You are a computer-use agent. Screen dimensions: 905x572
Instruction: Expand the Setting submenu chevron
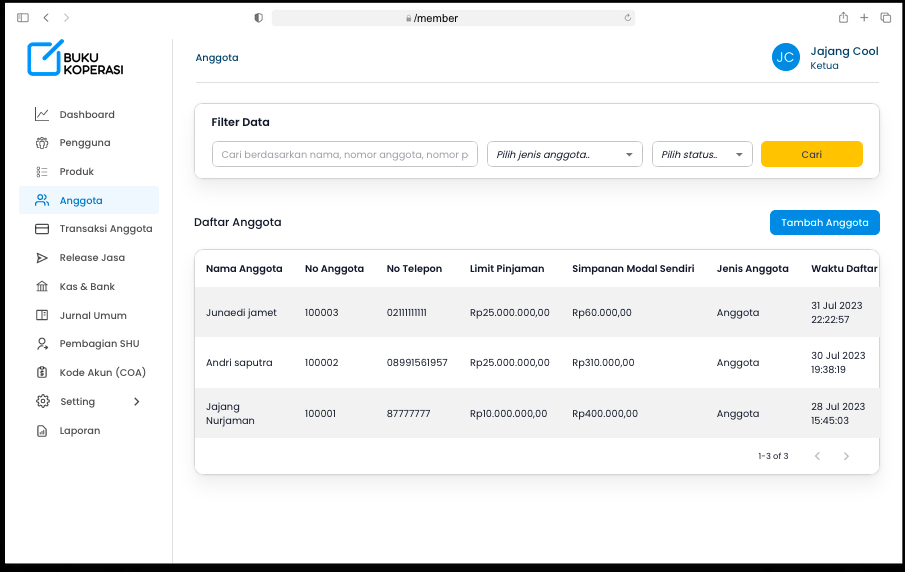point(137,402)
